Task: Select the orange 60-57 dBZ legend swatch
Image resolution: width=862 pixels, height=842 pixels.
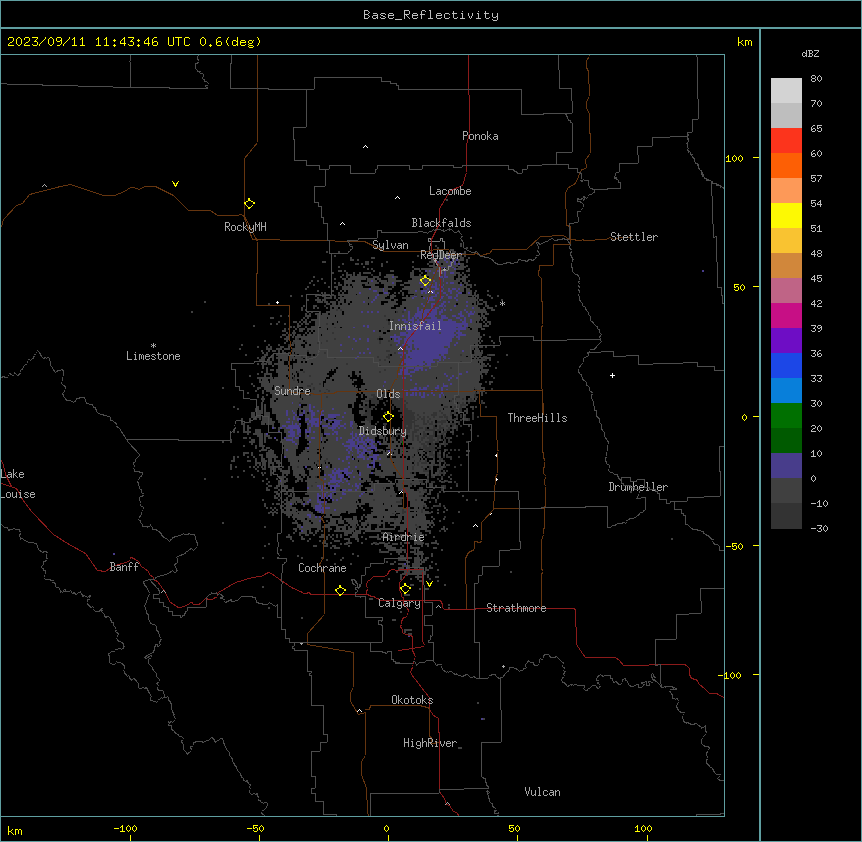Action: pyautogui.click(x=786, y=165)
